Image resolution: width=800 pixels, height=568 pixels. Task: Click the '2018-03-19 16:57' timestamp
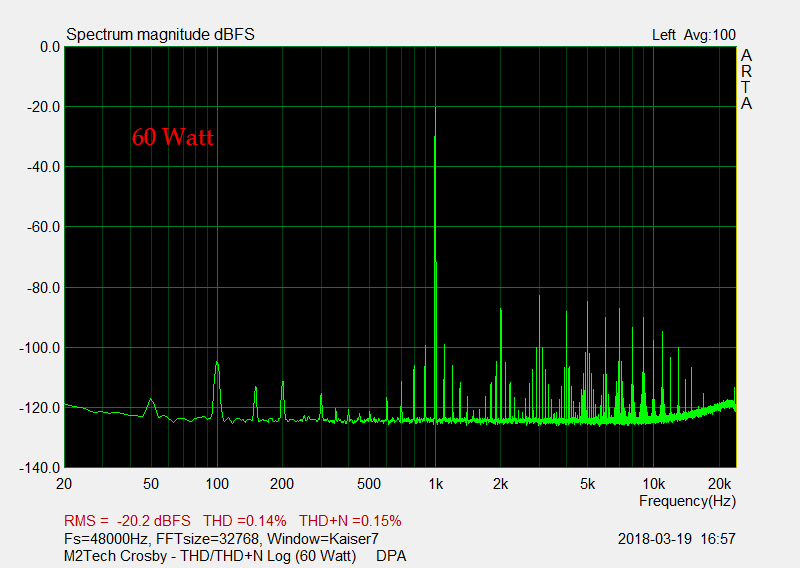[x=677, y=538]
